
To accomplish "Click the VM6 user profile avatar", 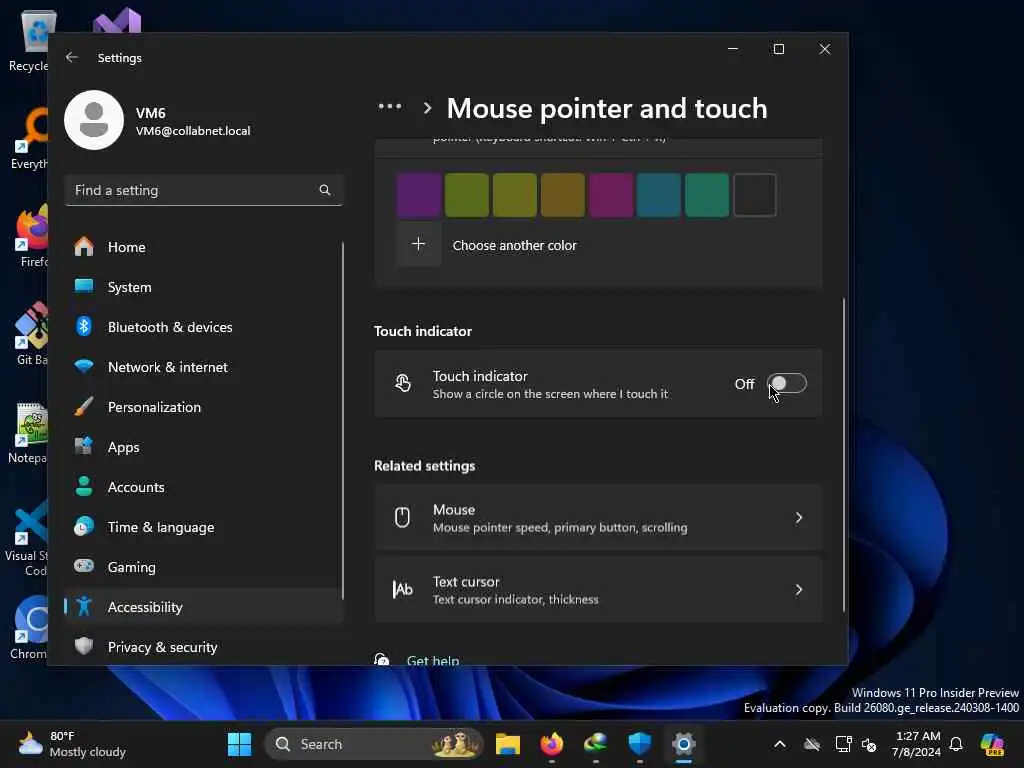I will click(x=94, y=120).
